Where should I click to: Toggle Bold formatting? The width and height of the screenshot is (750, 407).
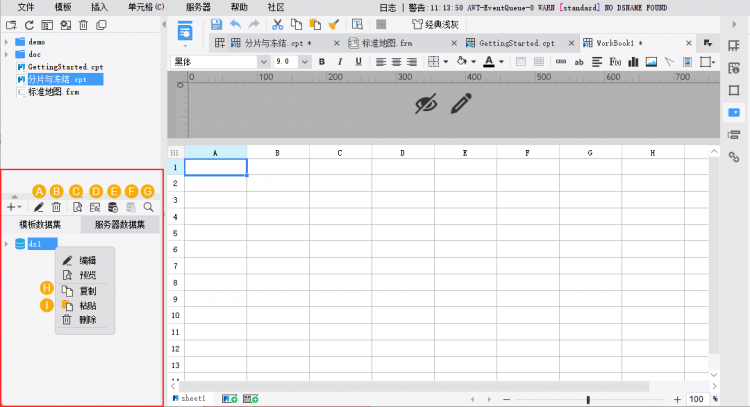[x=322, y=62]
